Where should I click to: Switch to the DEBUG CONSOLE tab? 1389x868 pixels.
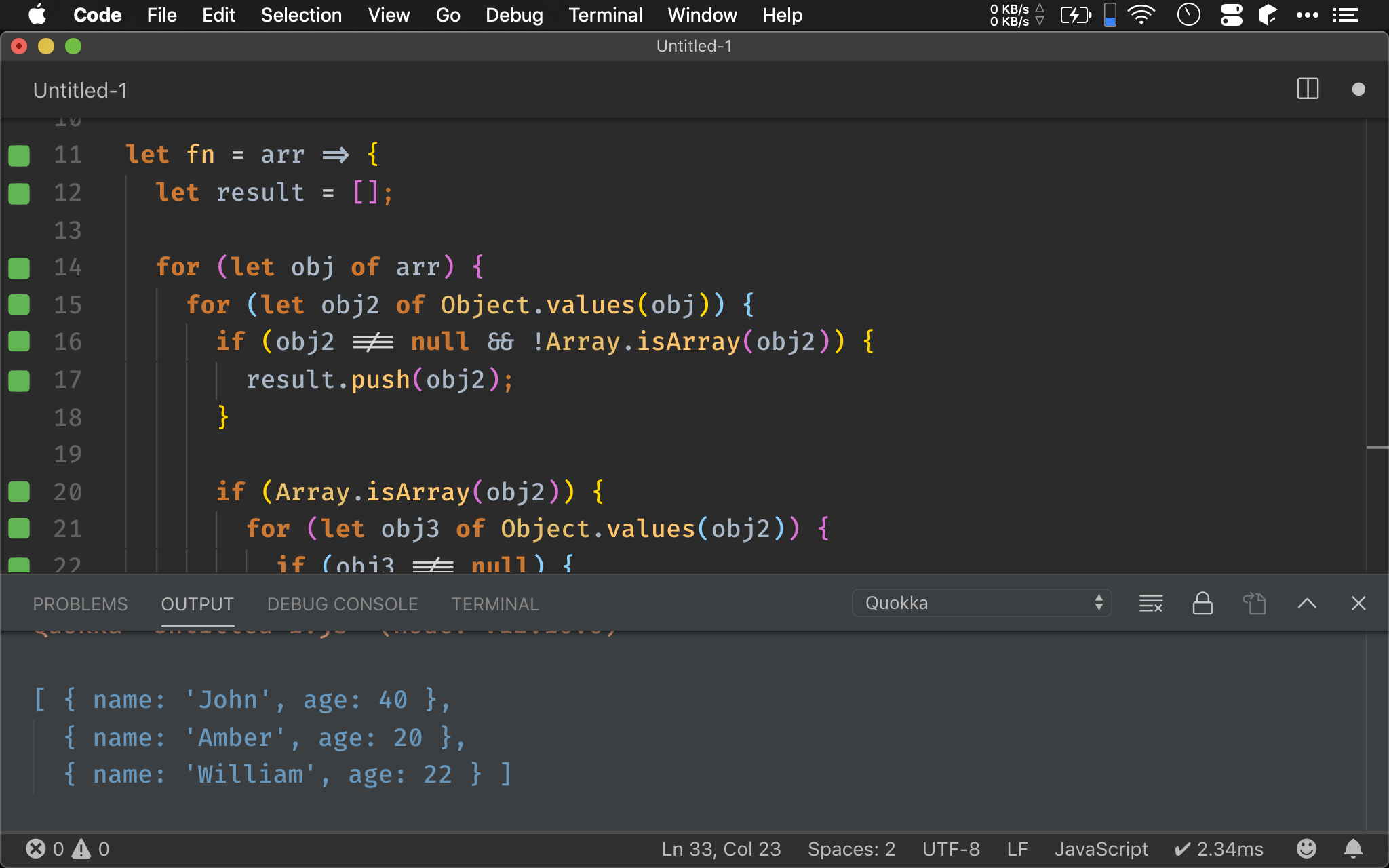tap(343, 604)
